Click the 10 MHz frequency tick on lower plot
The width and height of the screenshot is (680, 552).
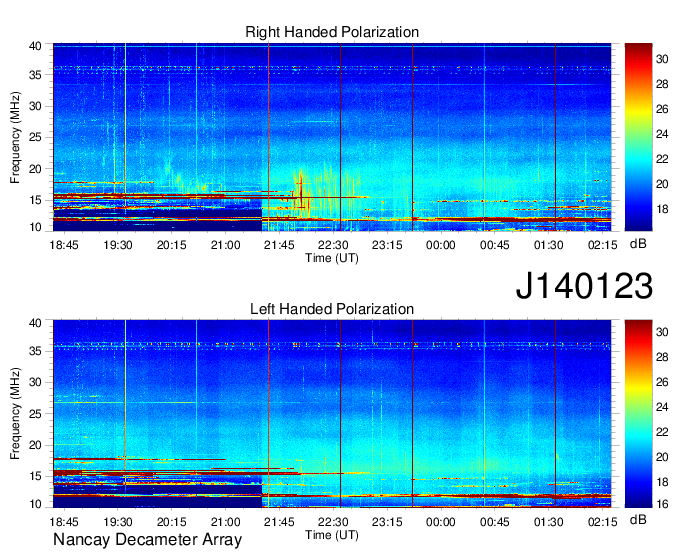[x=35, y=504]
